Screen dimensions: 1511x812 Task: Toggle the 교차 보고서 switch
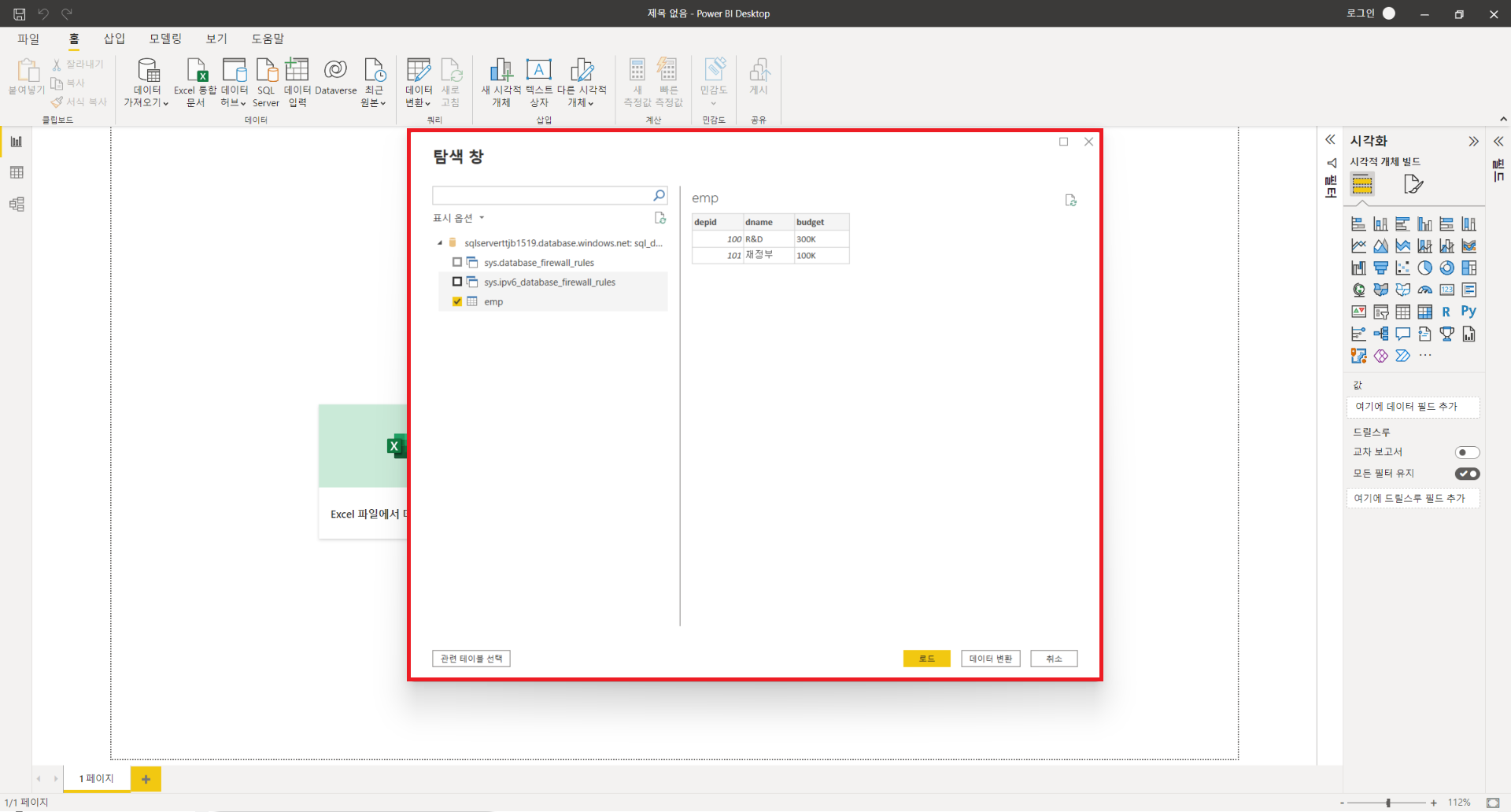1468,452
